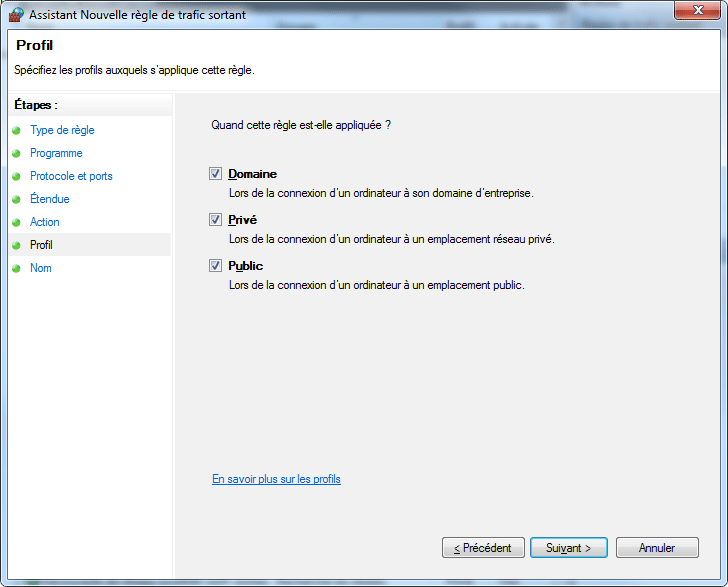Viewport: 728px width, 587px height.
Task: Close the outbound rule wizard window
Action: 698,12
